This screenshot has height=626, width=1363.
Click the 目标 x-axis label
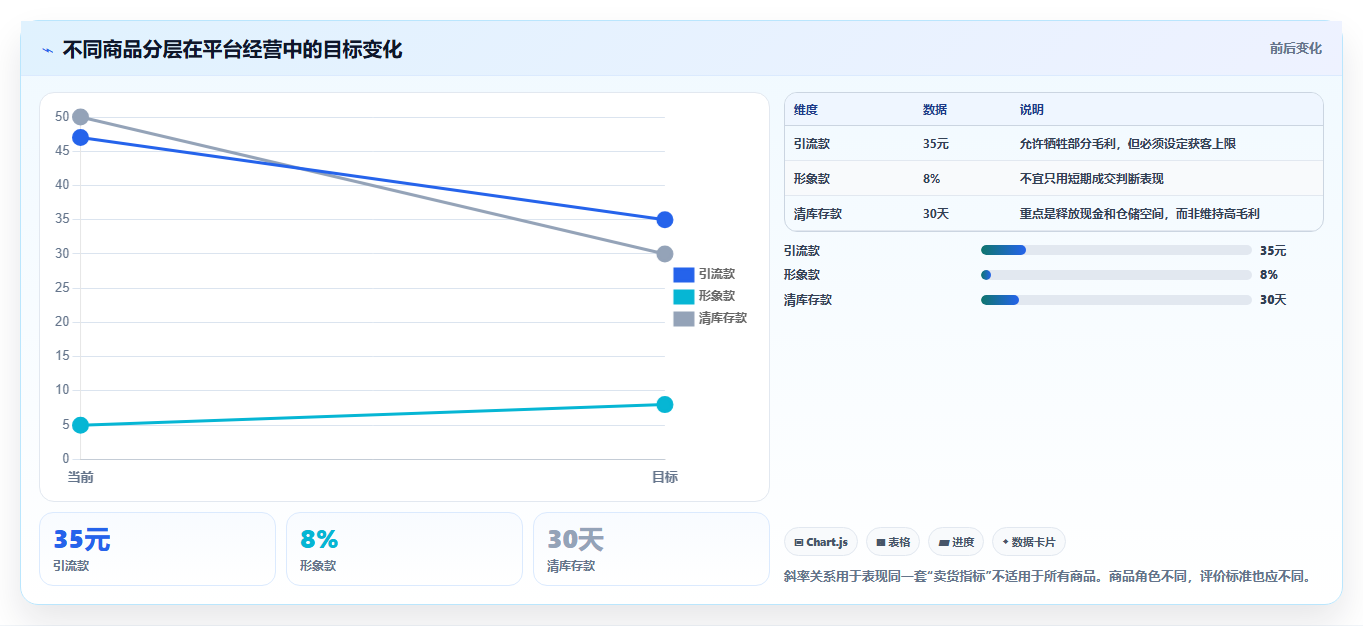click(665, 477)
